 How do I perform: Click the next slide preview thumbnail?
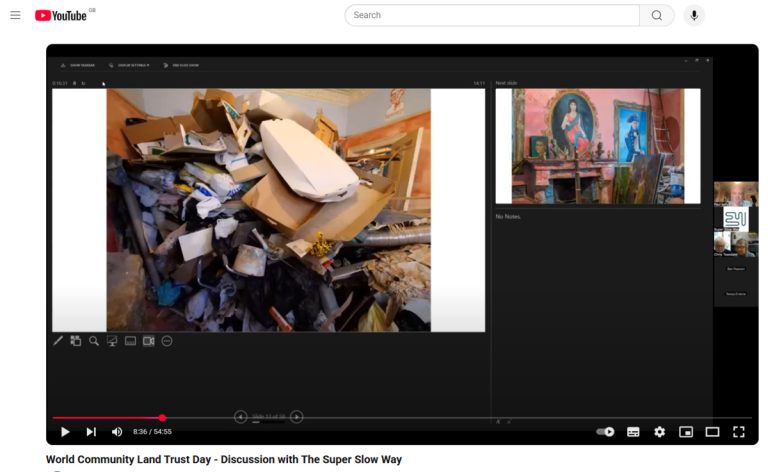click(598, 146)
